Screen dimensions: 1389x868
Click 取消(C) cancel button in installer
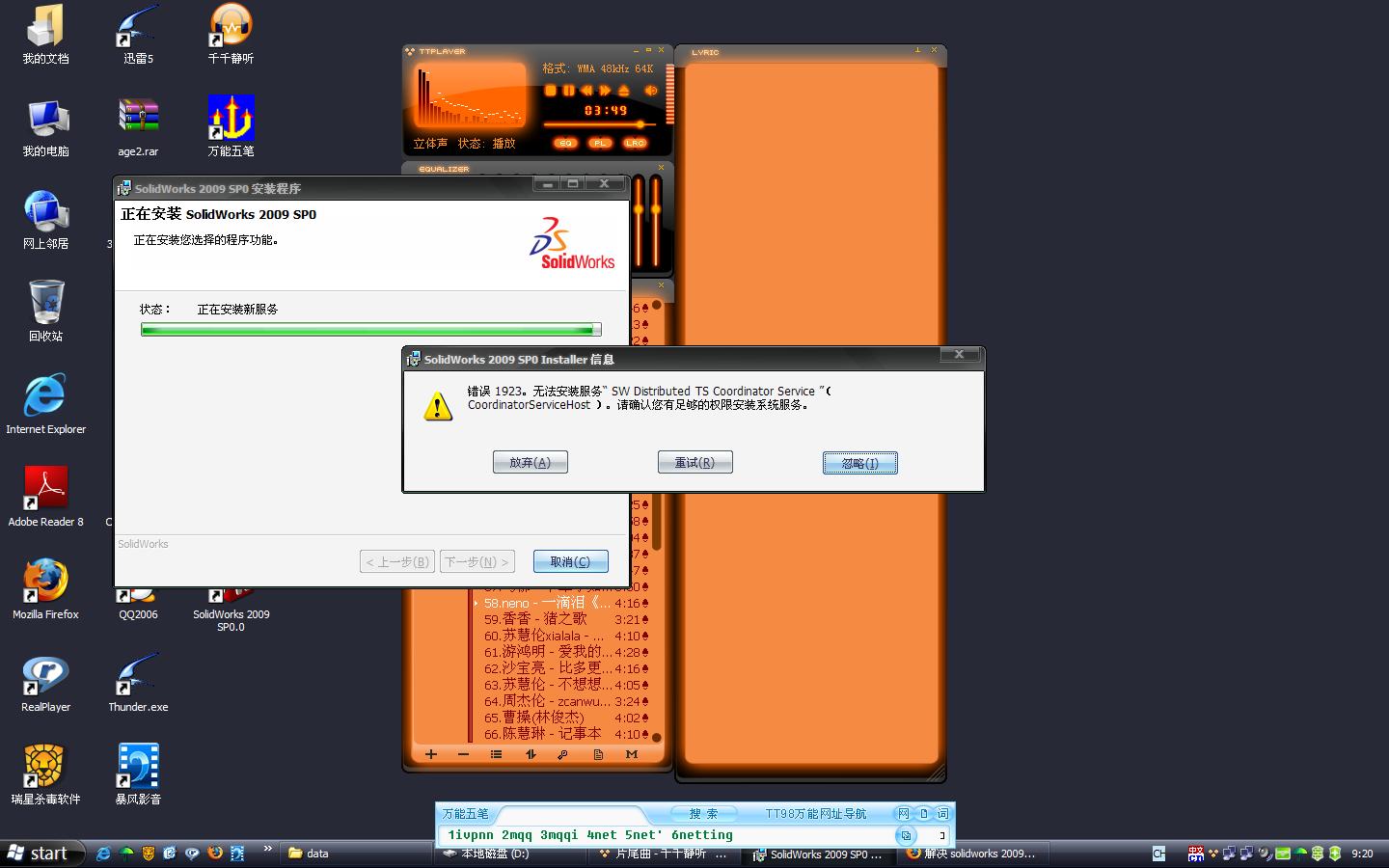[570, 561]
